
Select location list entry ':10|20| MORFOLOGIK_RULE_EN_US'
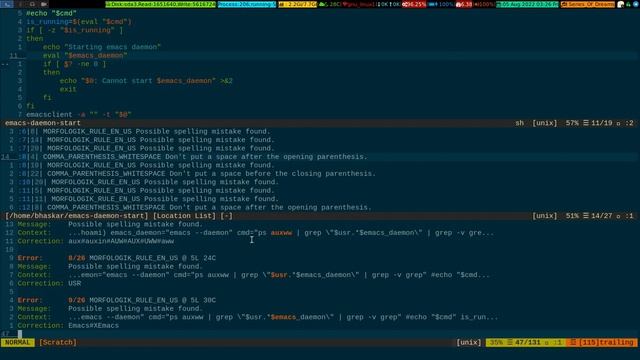(148, 182)
